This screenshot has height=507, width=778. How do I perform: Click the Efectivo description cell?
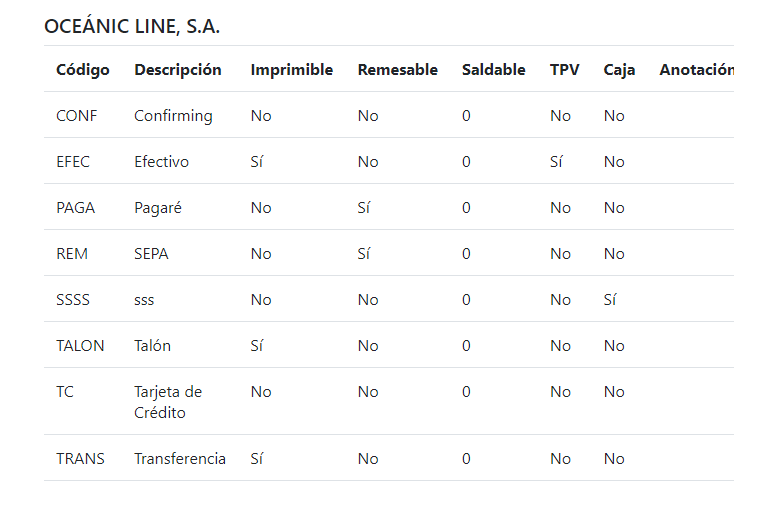click(x=161, y=162)
